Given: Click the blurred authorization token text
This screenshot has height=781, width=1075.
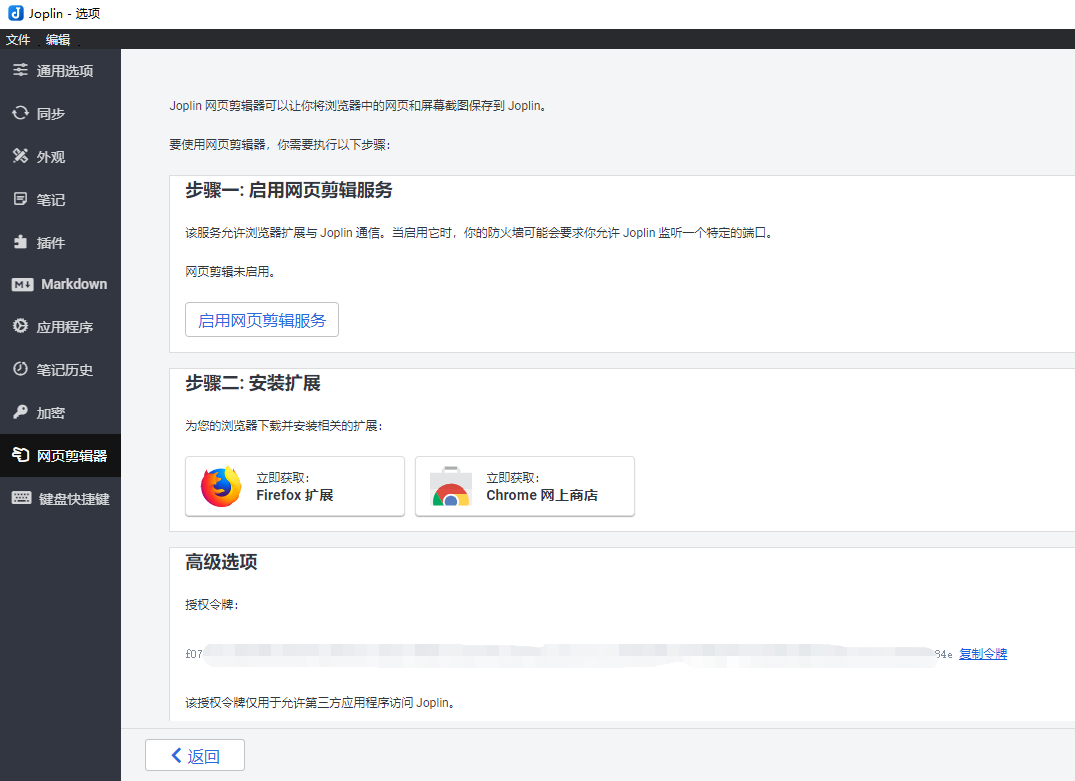Looking at the screenshot, I should (568, 655).
